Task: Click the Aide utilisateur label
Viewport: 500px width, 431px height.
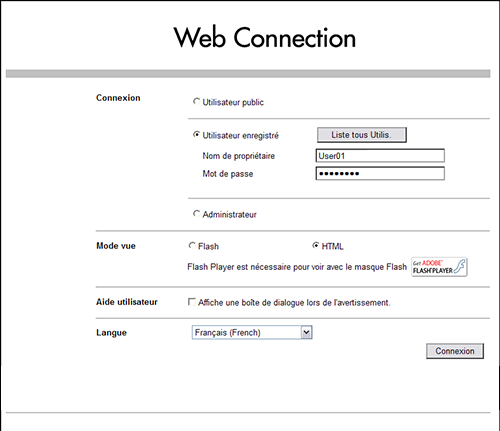Action: tap(127, 302)
